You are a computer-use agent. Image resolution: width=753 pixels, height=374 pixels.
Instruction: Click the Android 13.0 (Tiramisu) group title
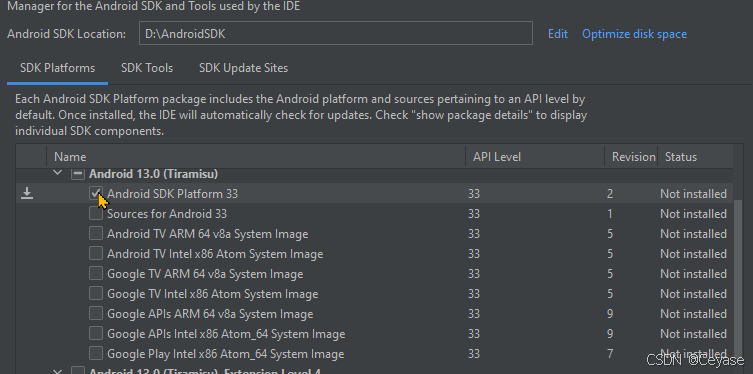pyautogui.click(x=154, y=174)
